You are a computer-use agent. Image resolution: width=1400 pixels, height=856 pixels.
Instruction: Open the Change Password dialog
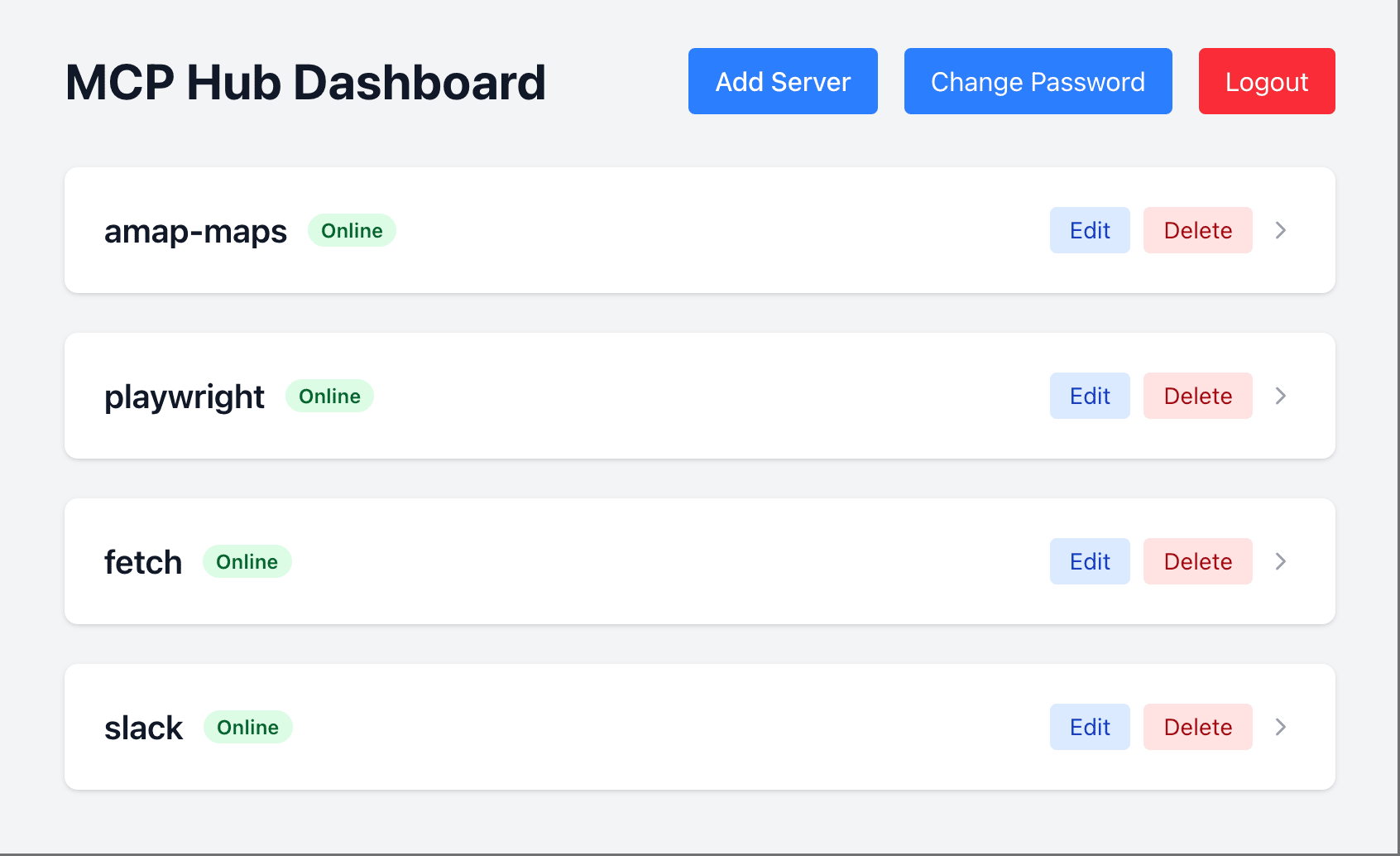1038,81
